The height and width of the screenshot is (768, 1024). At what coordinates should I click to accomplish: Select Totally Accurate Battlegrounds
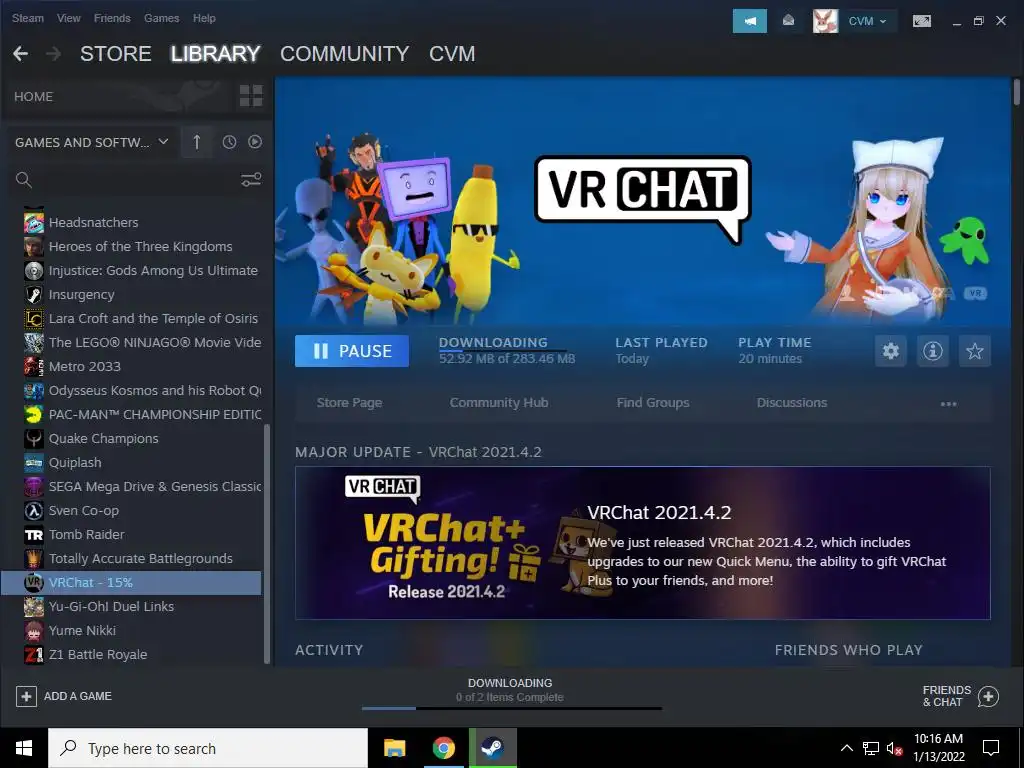pos(142,558)
